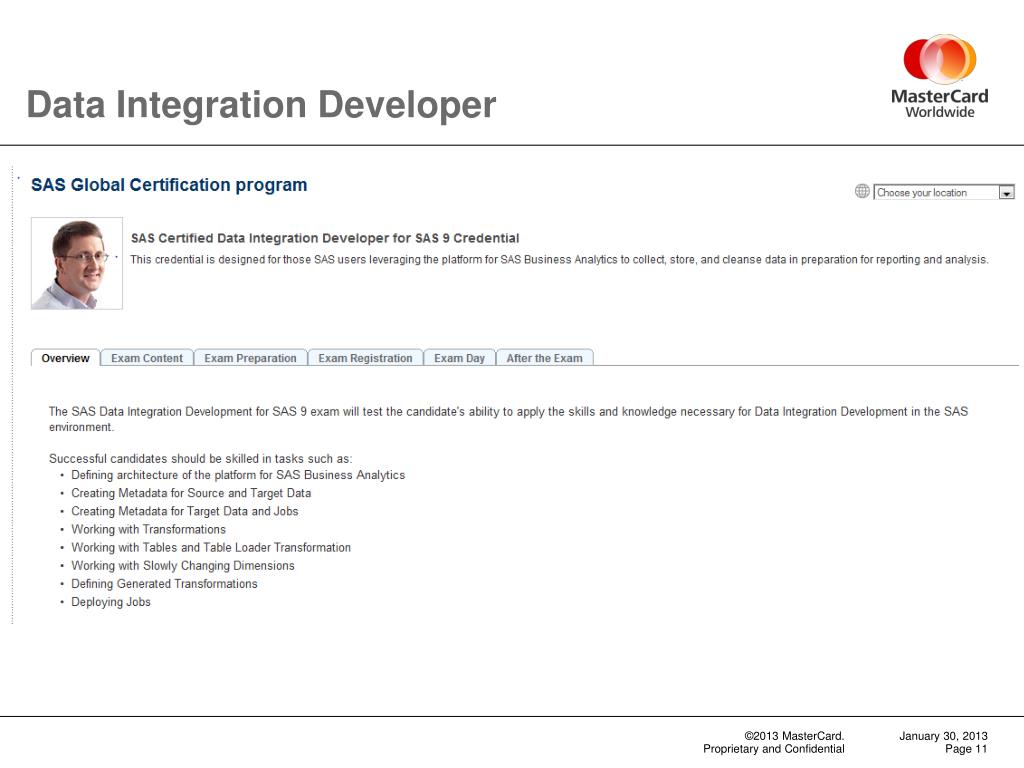The image size is (1024, 768).
Task: Click the 'SAS Global Certification program' heading
Action: (x=169, y=185)
